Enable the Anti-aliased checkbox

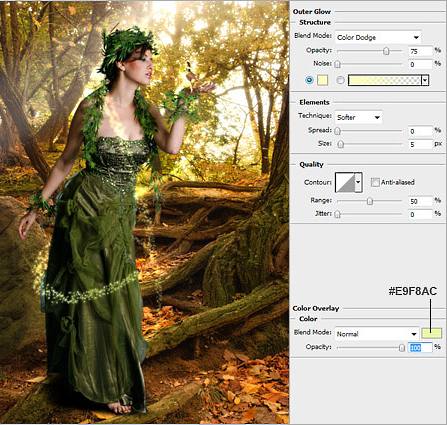(x=375, y=182)
